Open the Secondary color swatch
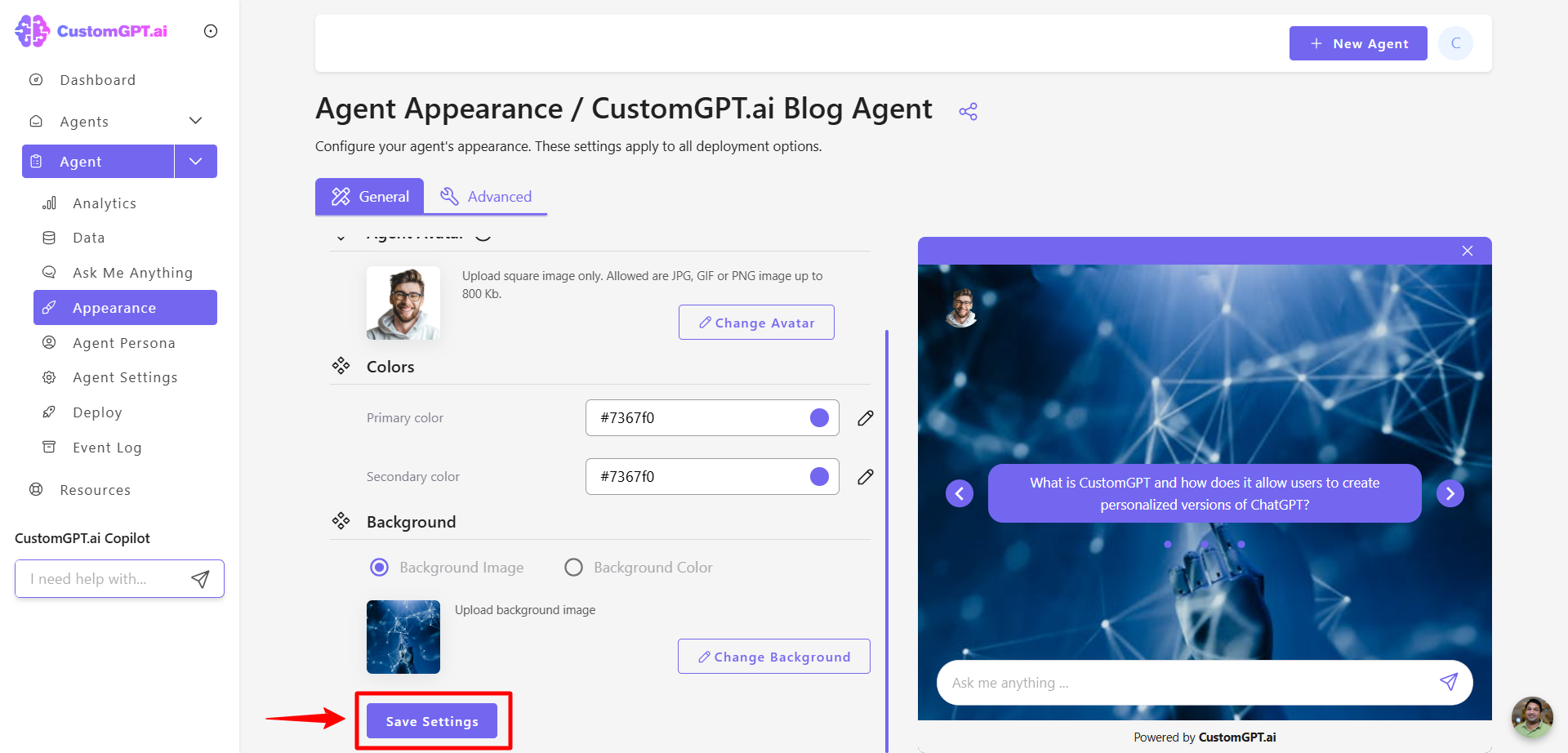The height and width of the screenshot is (753, 1568). point(819,476)
